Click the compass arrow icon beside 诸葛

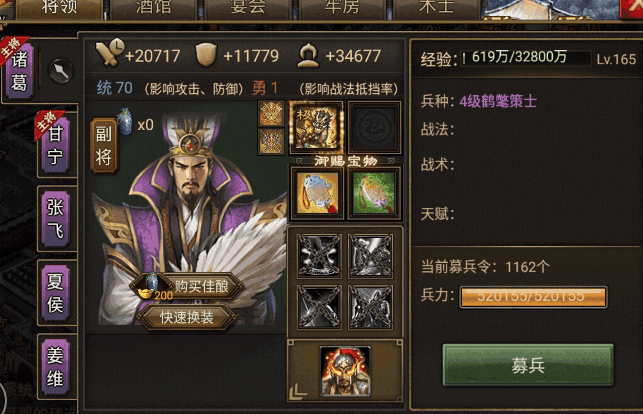tap(61, 71)
